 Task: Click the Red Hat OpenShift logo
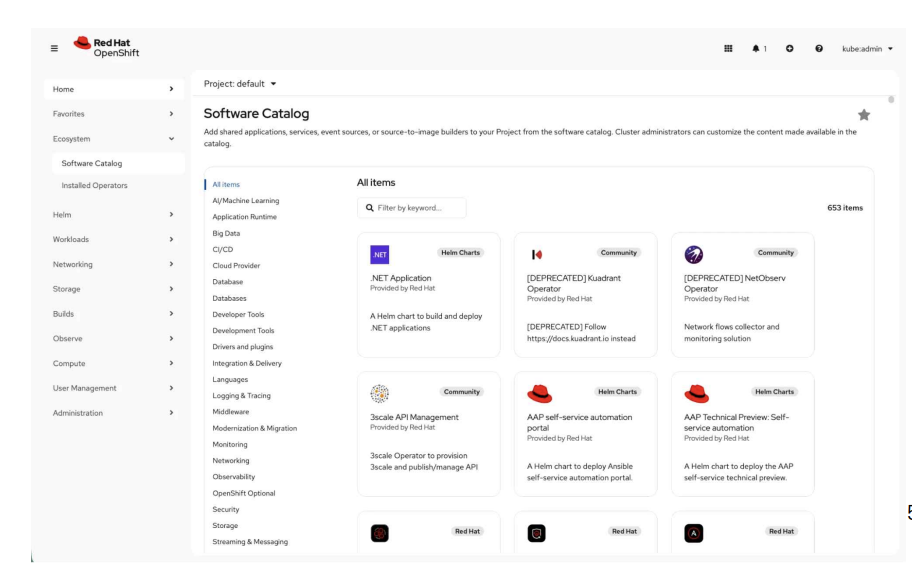[x=106, y=47]
